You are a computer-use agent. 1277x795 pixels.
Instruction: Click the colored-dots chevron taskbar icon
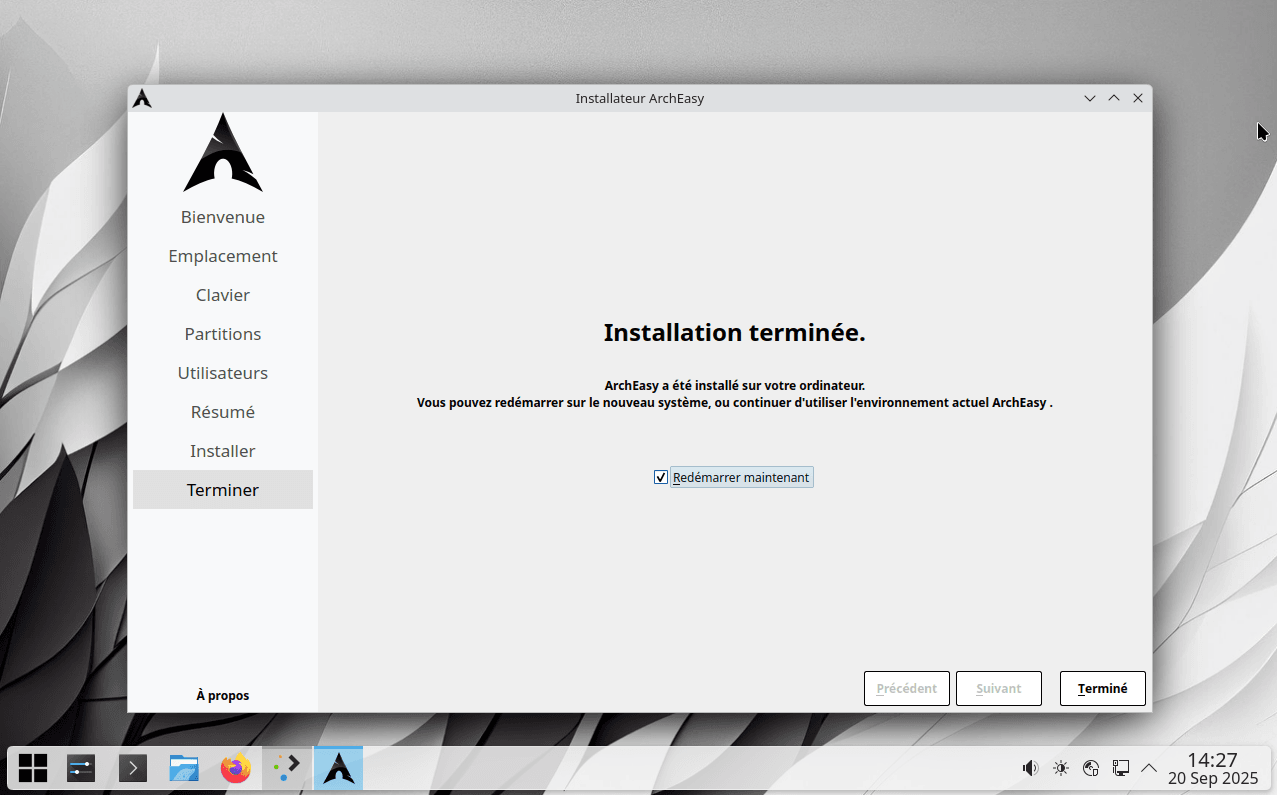pos(287,768)
